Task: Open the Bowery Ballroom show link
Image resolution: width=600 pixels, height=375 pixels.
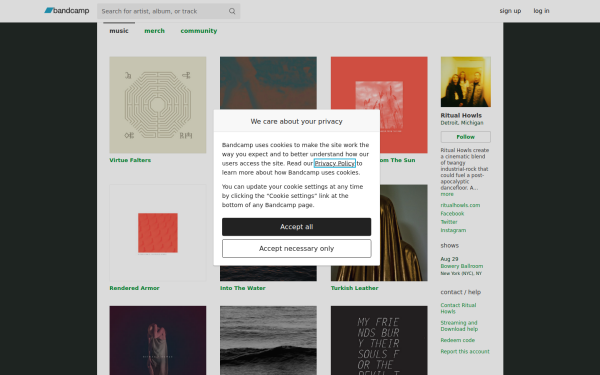Action: 461,266
